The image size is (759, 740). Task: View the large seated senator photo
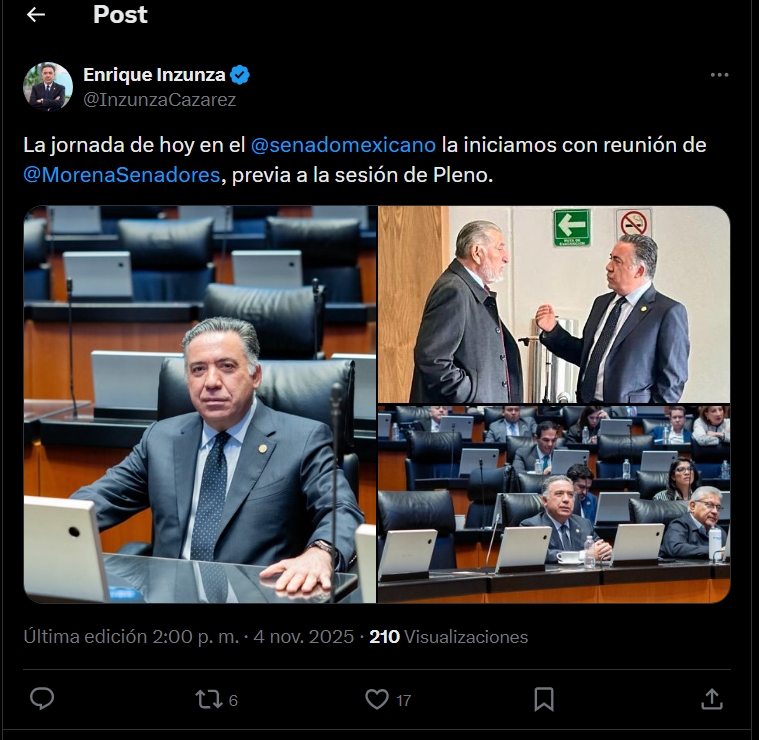(200, 405)
